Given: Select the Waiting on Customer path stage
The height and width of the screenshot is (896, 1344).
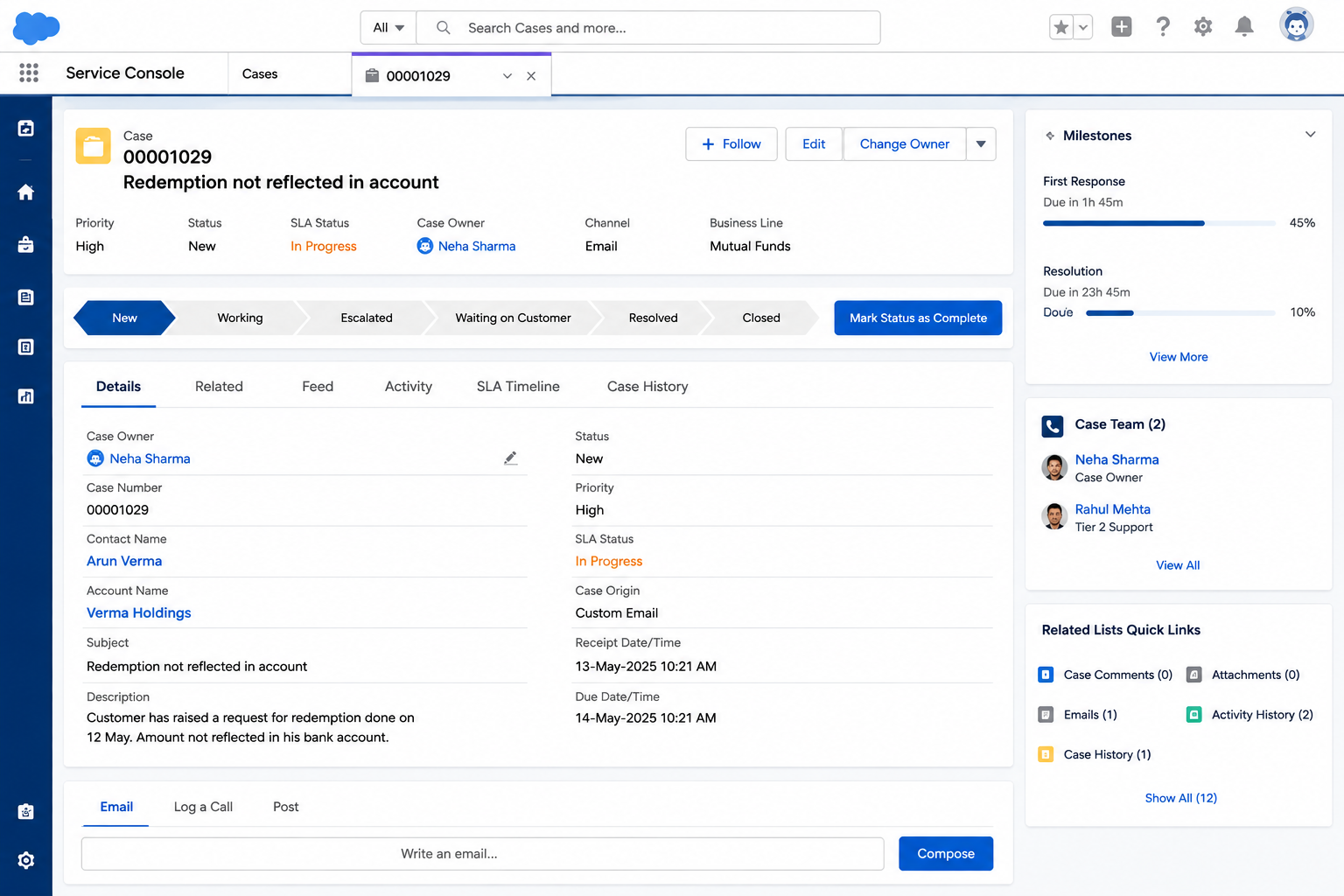Looking at the screenshot, I should coord(513,318).
